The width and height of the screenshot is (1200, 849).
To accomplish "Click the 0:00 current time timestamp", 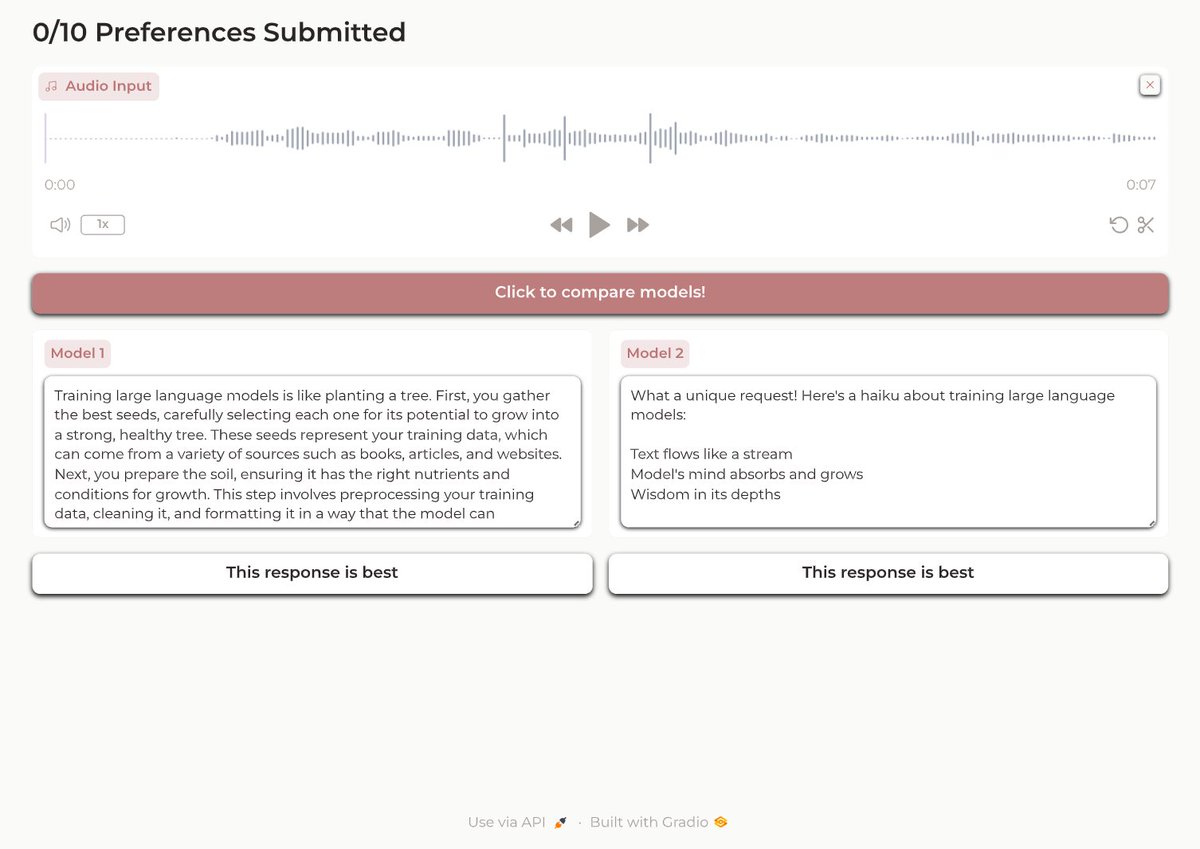I will click(x=60, y=185).
